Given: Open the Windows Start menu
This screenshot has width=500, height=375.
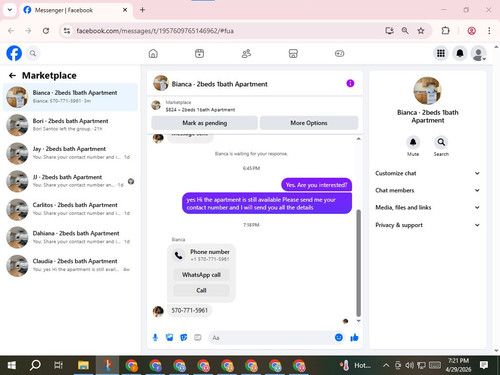Looking at the screenshot, I should [11, 365].
